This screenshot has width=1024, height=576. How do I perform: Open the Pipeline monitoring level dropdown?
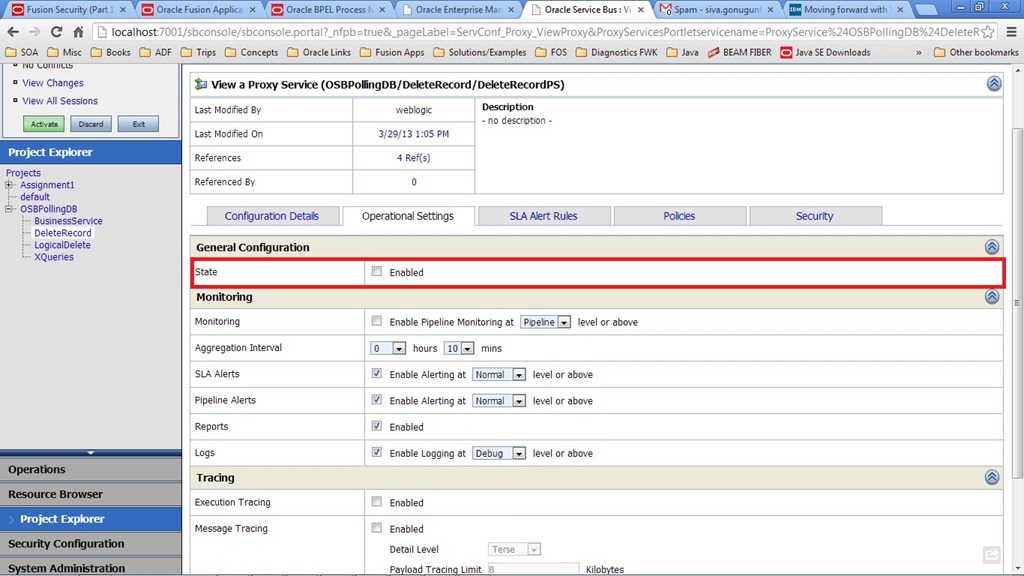click(546, 322)
